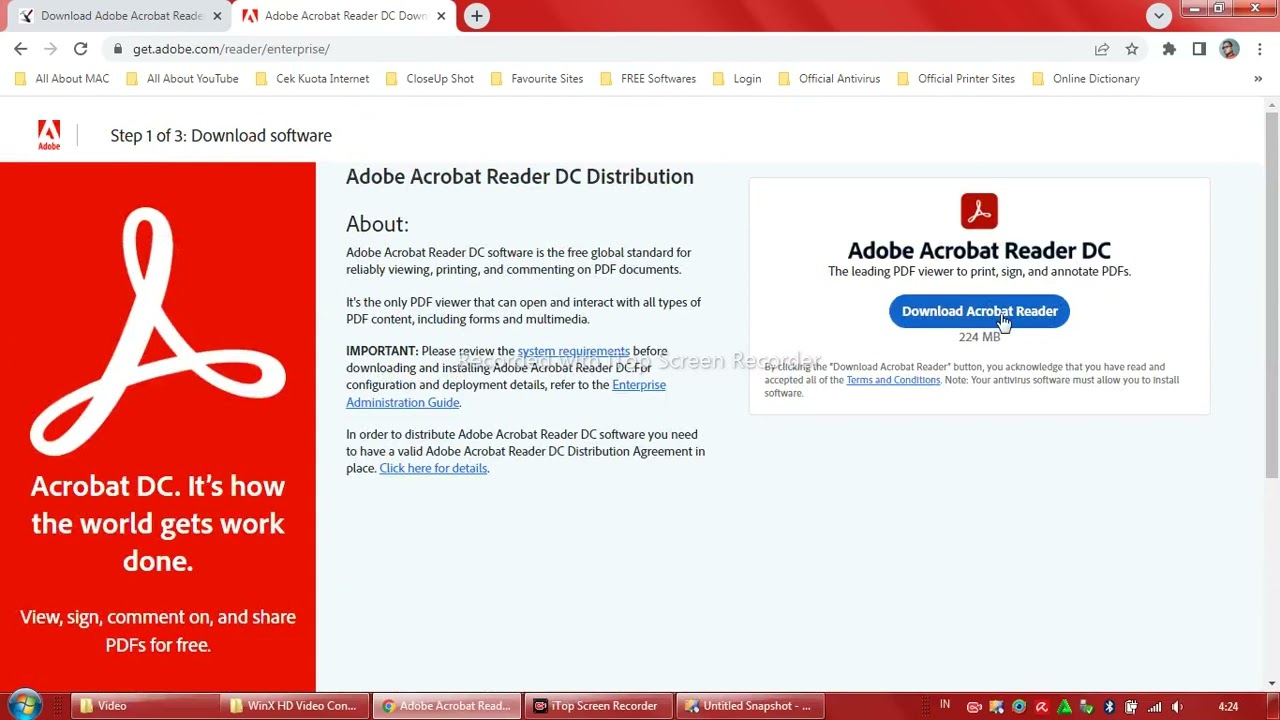Viewport: 1280px width, 720px height.
Task: Open the CloseUp Shot bookmark folder
Action: point(430,79)
